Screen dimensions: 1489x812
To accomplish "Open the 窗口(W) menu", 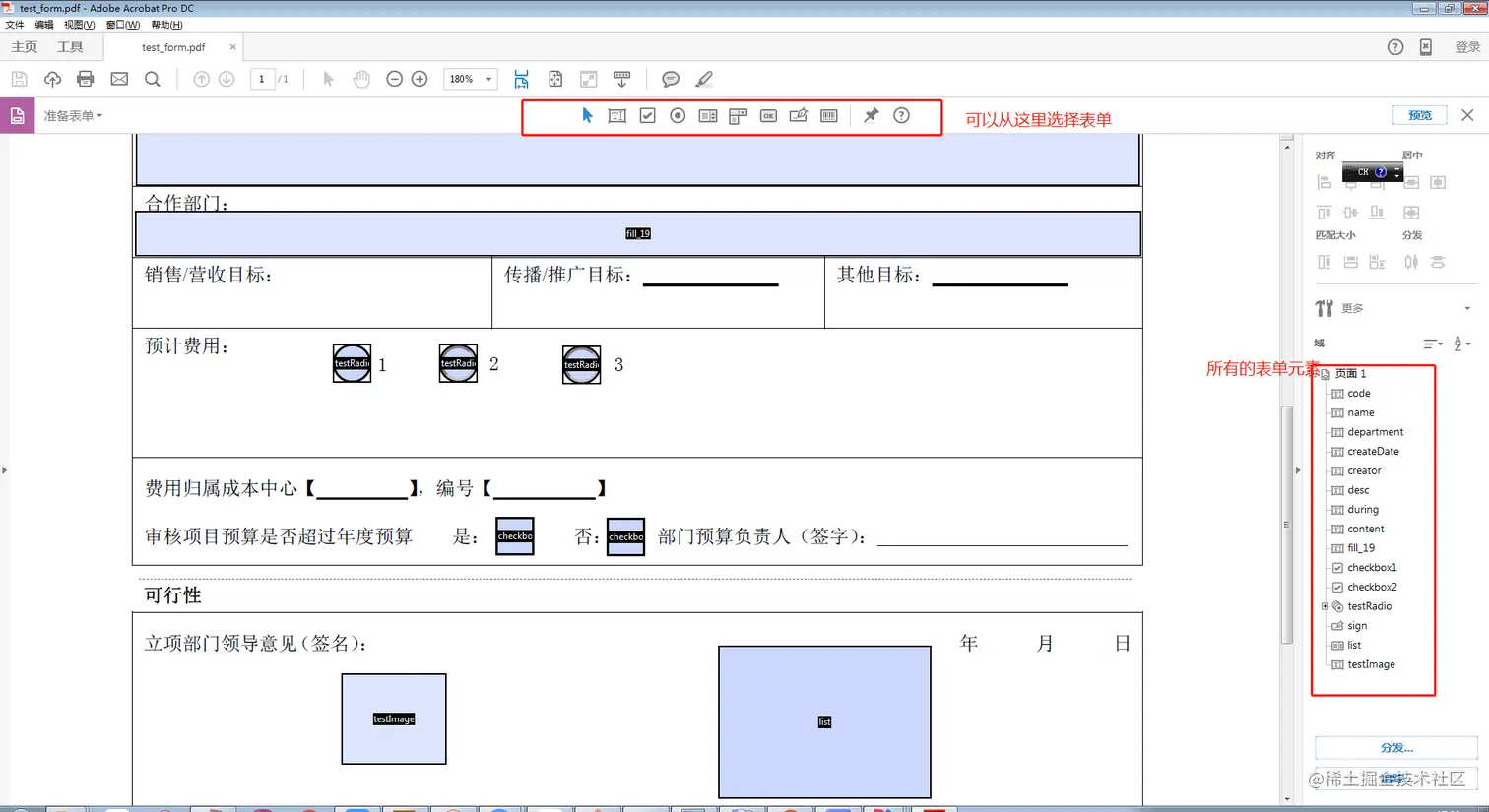I will pos(123,25).
